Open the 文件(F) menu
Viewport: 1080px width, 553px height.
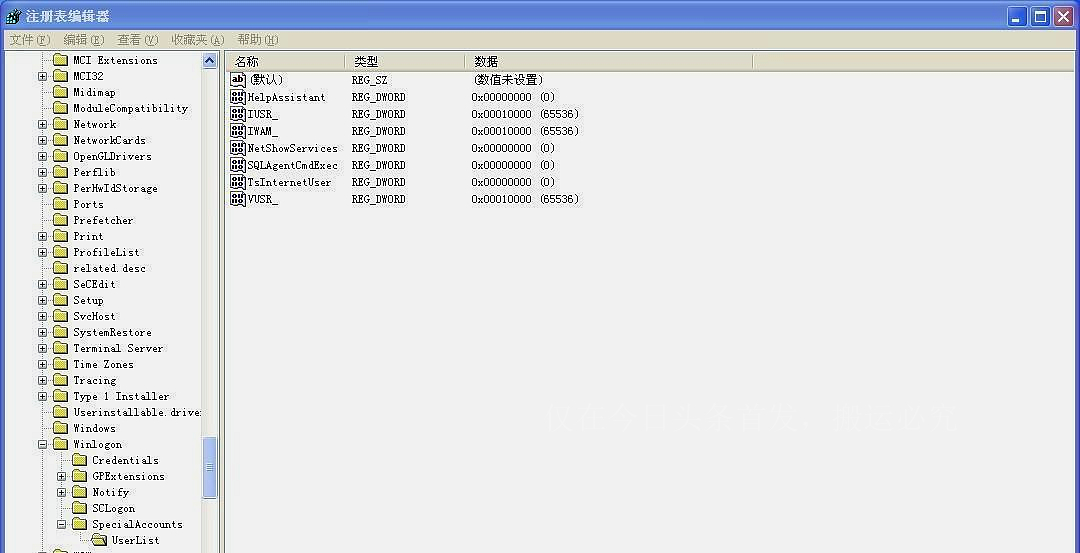pyautogui.click(x=30, y=40)
